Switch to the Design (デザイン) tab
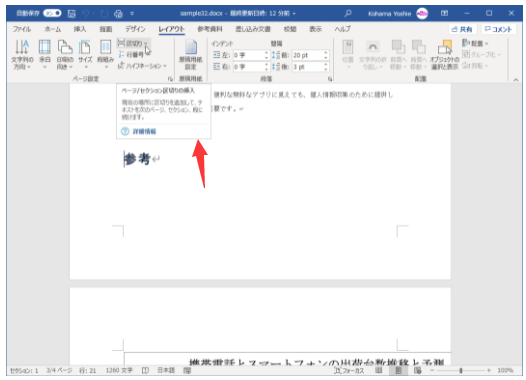This screenshot has height=380, width=526. coord(136,29)
